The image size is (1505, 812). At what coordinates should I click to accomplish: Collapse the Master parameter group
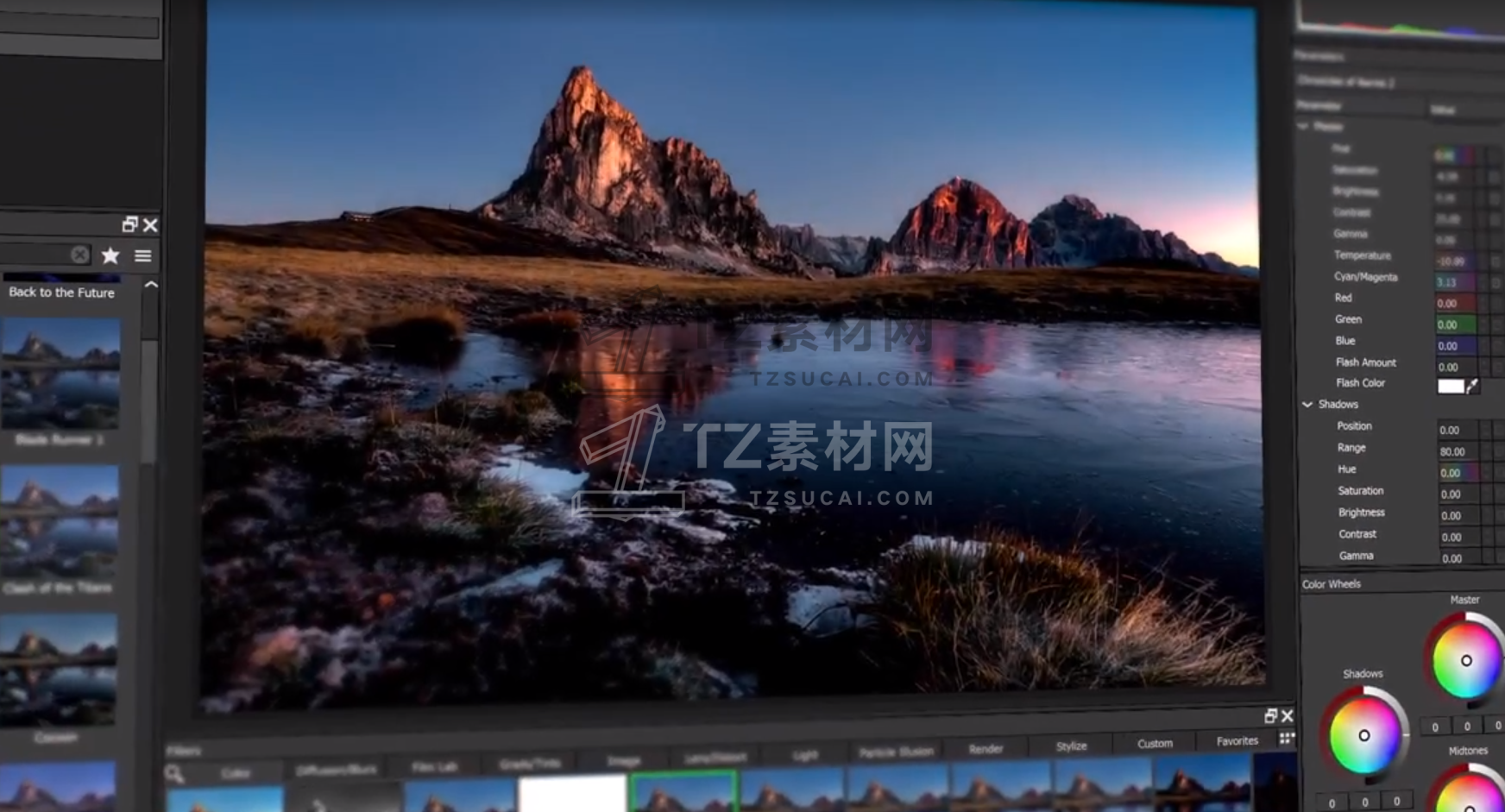click(1303, 126)
